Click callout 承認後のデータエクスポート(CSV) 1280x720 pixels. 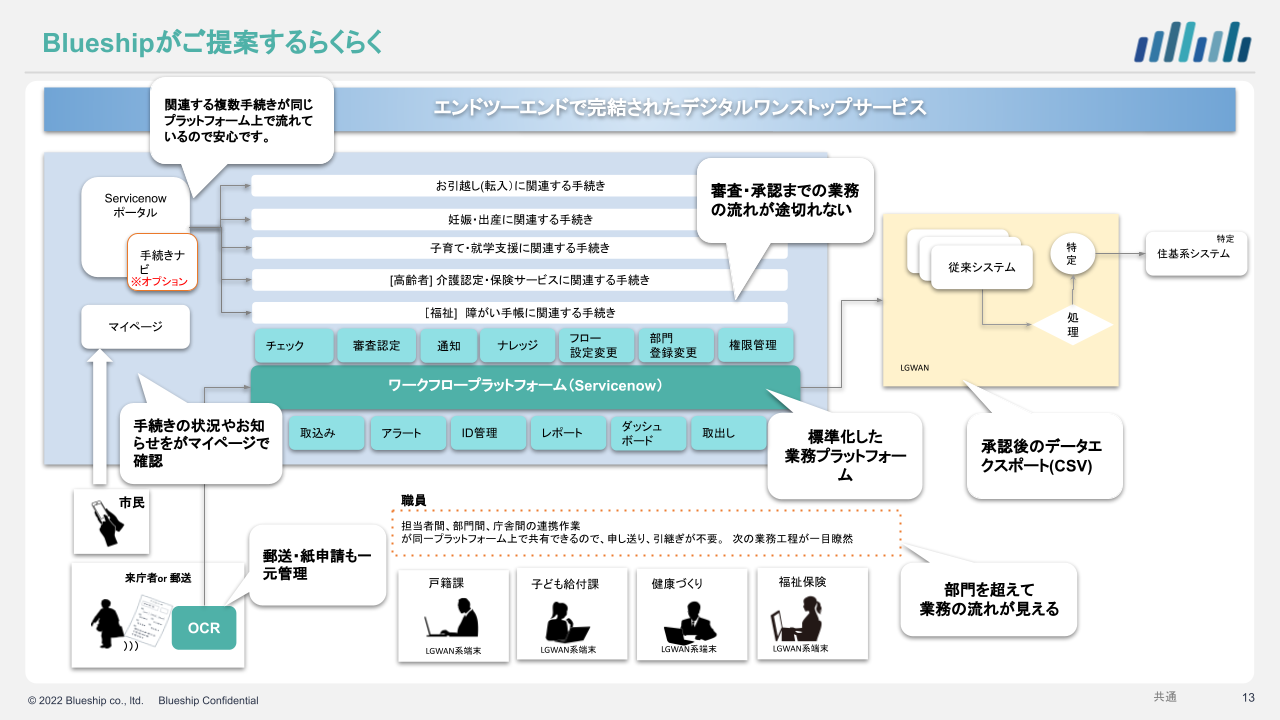click(x=1044, y=456)
